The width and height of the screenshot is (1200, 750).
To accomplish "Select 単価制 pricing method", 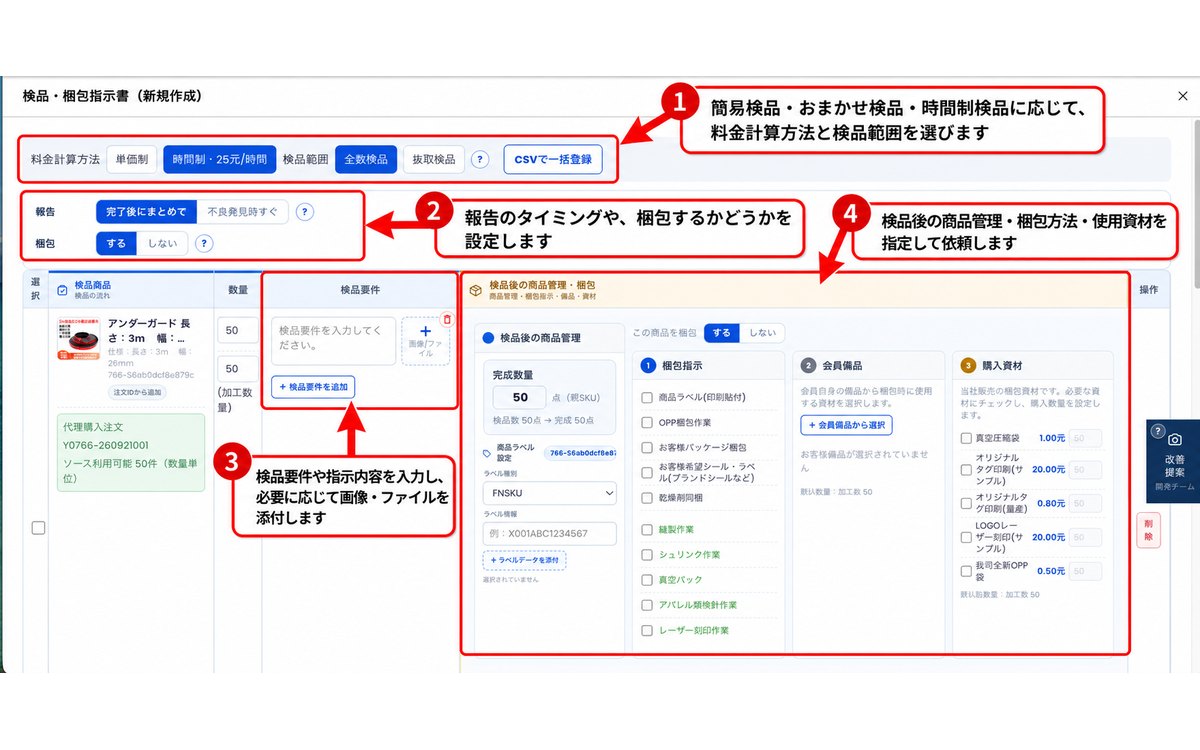I will click(132, 159).
